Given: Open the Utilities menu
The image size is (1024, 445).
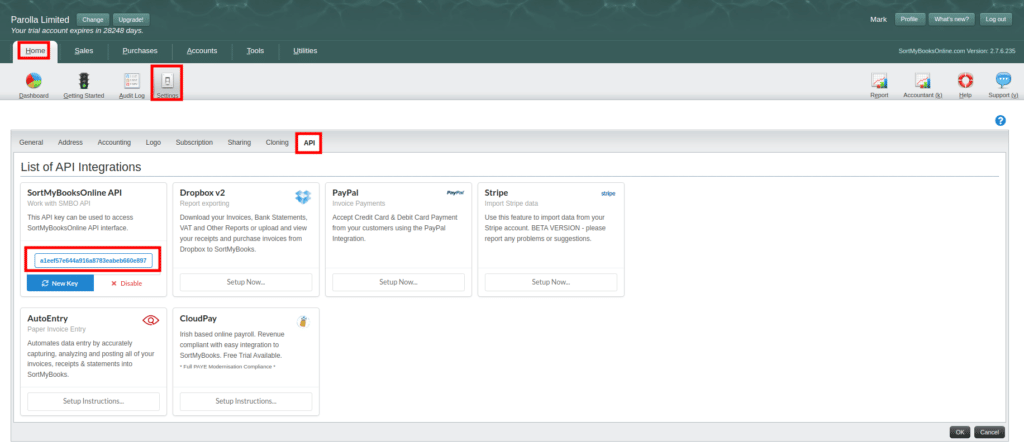Looking at the screenshot, I should point(305,50).
